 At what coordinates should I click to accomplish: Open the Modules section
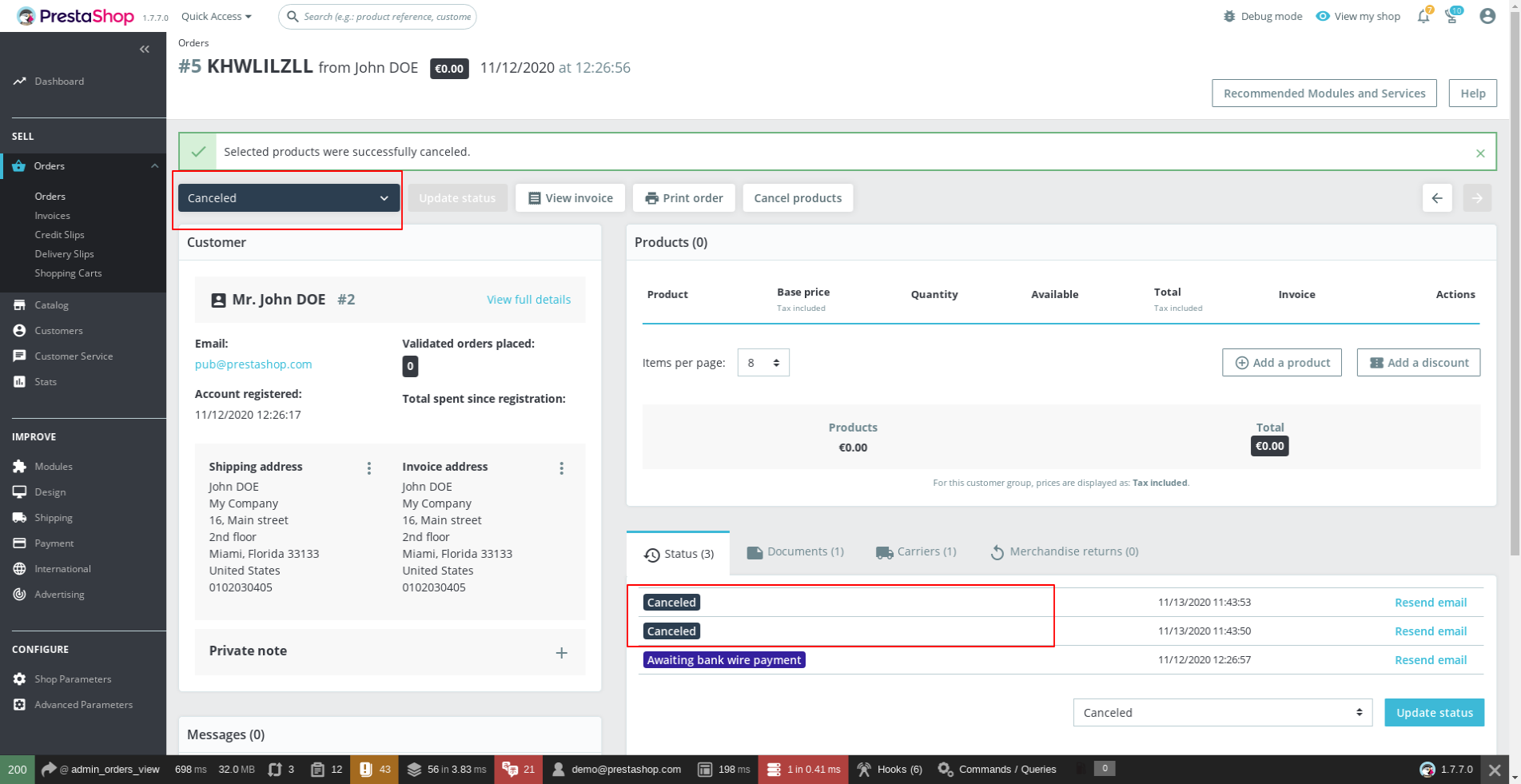53,466
